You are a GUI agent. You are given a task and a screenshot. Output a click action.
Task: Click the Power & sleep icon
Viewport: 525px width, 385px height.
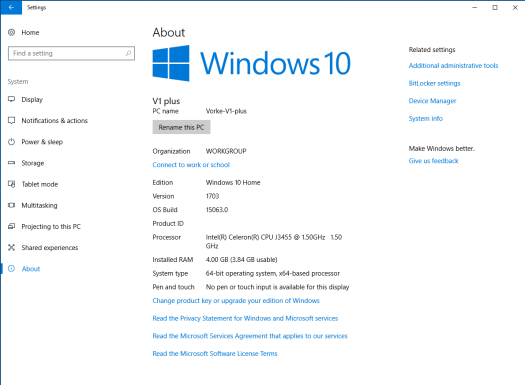point(11,142)
